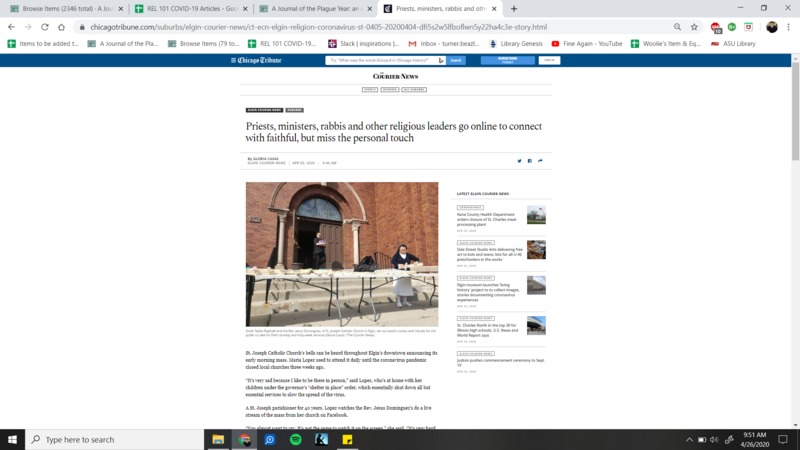Close the Priests, ministers, rabbis tab
The width and height of the screenshot is (800, 450).
(494, 9)
